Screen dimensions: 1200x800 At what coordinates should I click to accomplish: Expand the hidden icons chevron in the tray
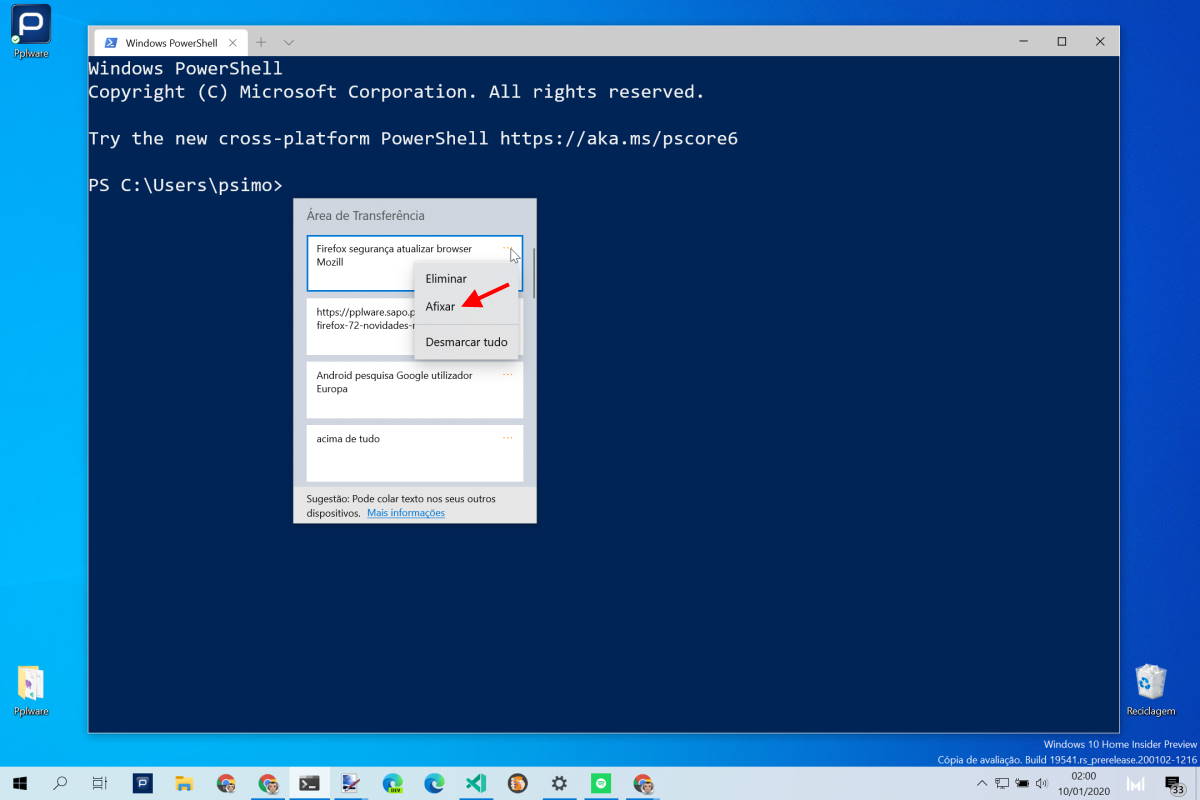(982, 784)
